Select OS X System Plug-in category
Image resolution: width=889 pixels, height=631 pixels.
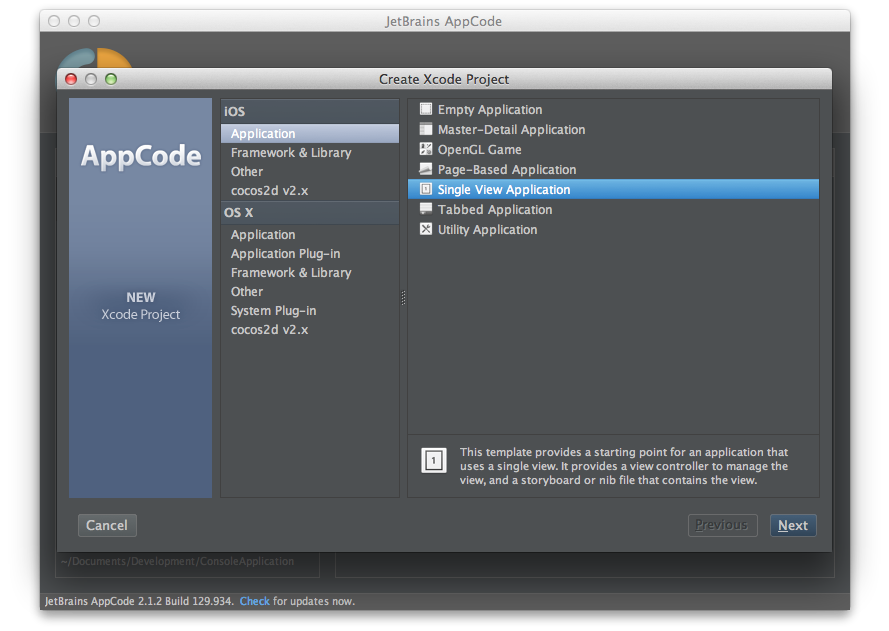tap(273, 311)
